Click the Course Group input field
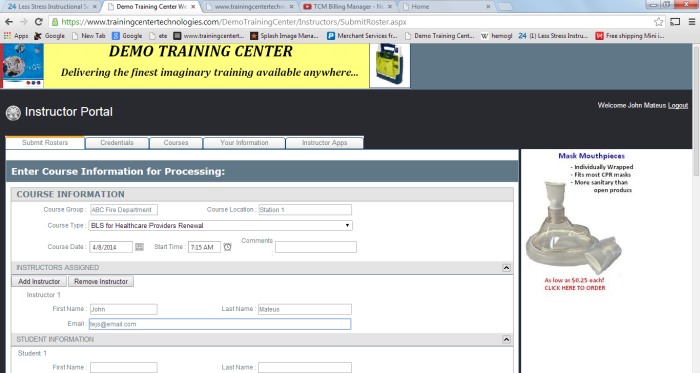 [124, 210]
